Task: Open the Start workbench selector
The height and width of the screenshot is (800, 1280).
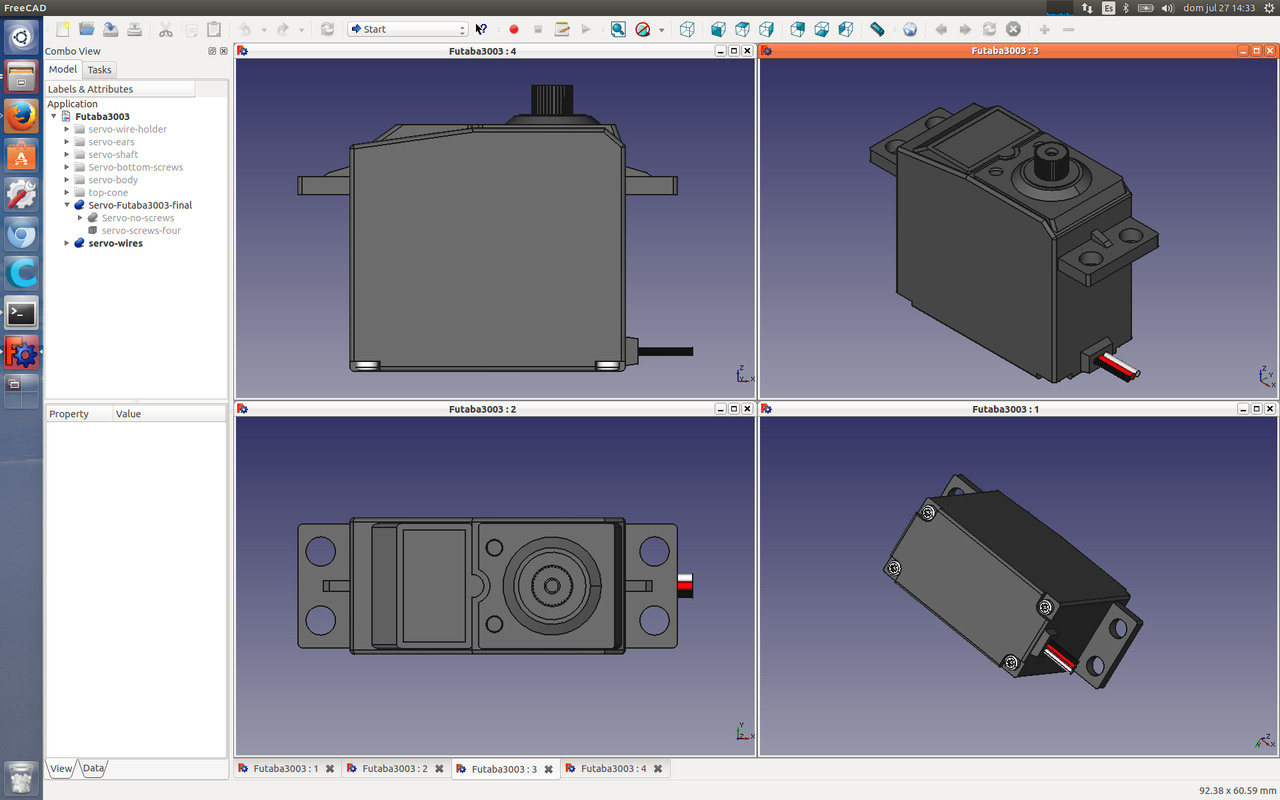Action: pos(407,30)
